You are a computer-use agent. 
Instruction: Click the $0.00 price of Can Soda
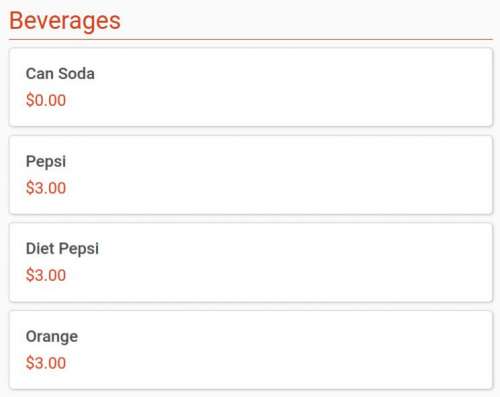[46, 100]
